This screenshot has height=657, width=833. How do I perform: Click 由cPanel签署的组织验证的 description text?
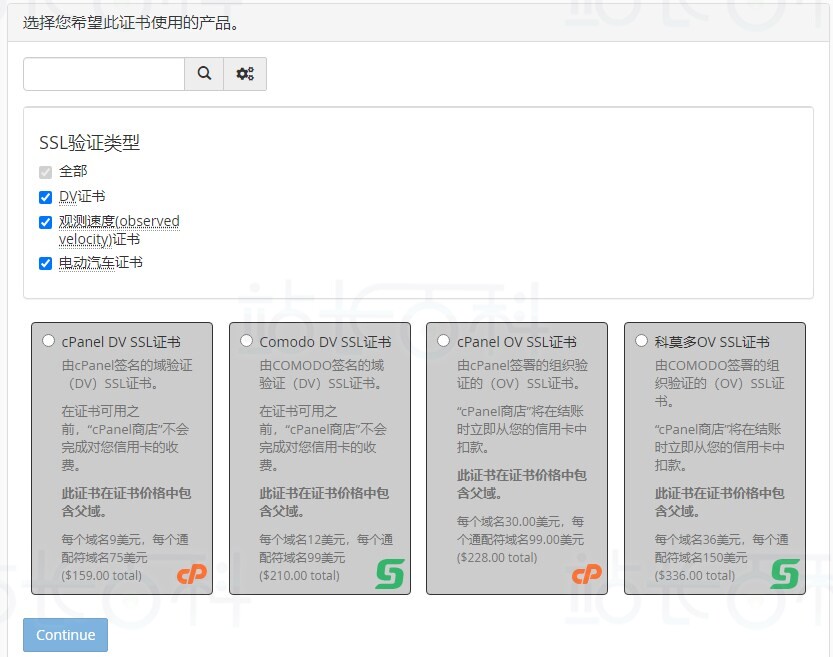coord(522,374)
